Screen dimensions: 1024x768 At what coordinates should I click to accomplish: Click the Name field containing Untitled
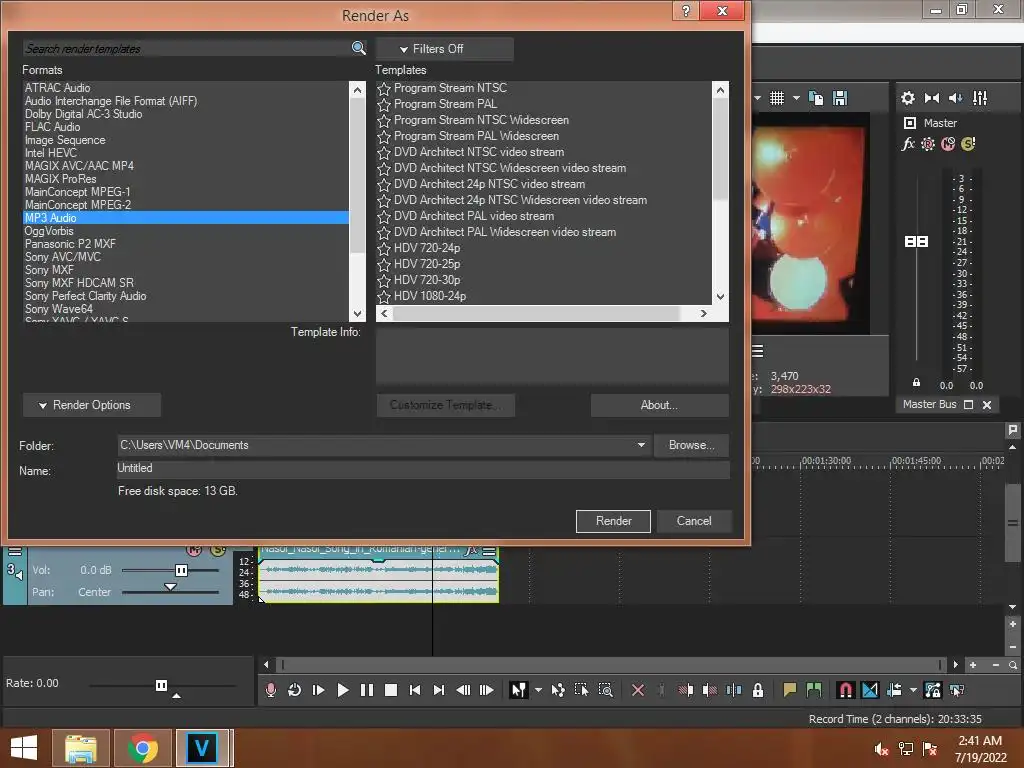tap(423, 469)
